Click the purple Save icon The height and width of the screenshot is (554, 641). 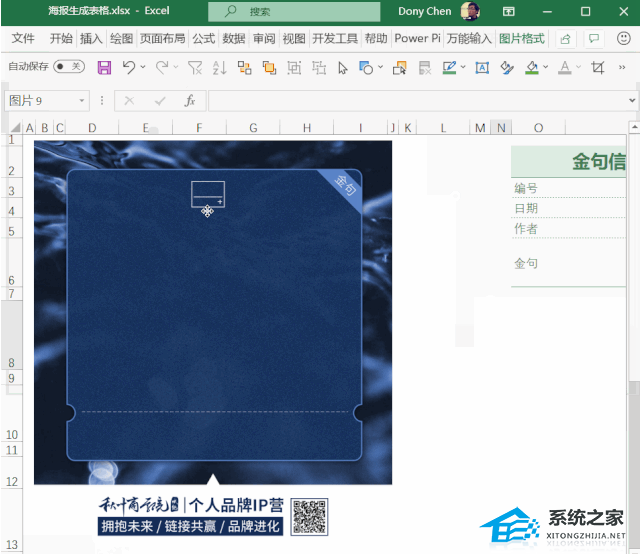104,67
